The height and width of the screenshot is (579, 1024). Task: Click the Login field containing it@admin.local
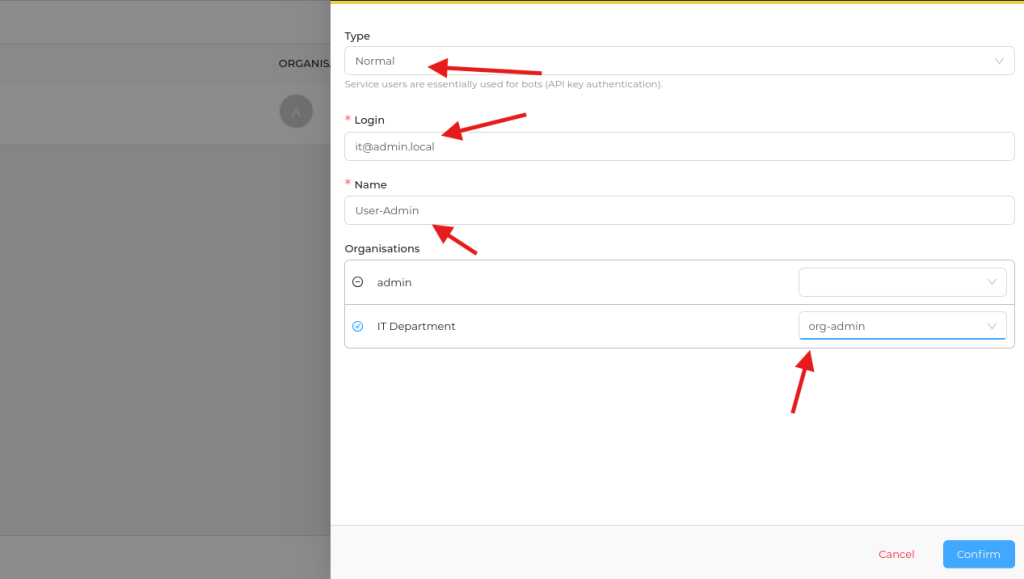pos(678,147)
